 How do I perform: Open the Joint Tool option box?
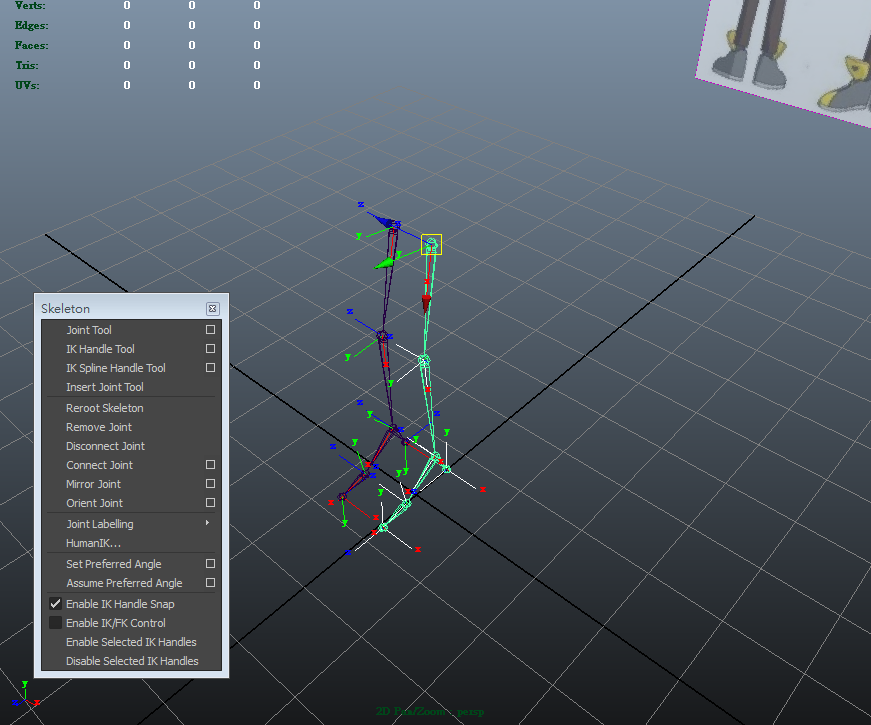[x=210, y=330]
